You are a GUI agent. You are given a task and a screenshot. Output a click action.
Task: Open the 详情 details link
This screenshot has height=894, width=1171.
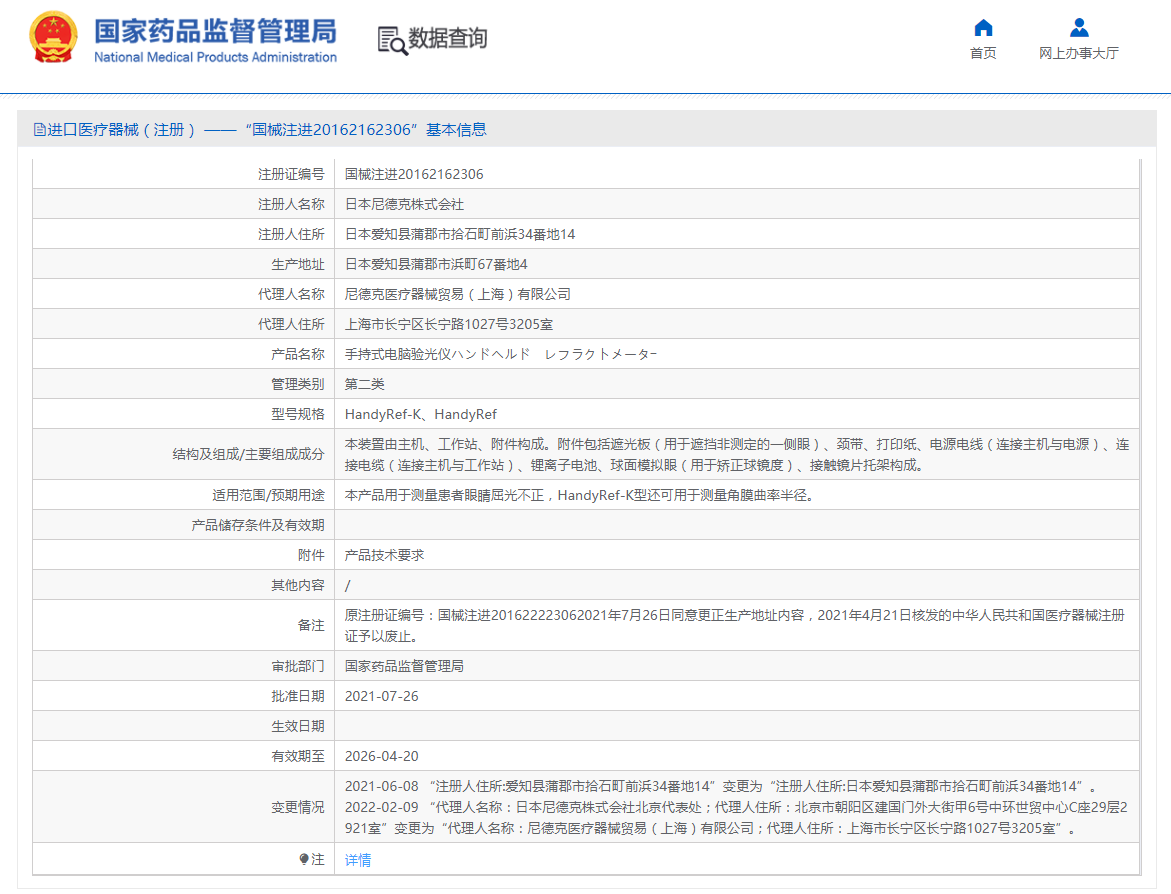(358, 860)
